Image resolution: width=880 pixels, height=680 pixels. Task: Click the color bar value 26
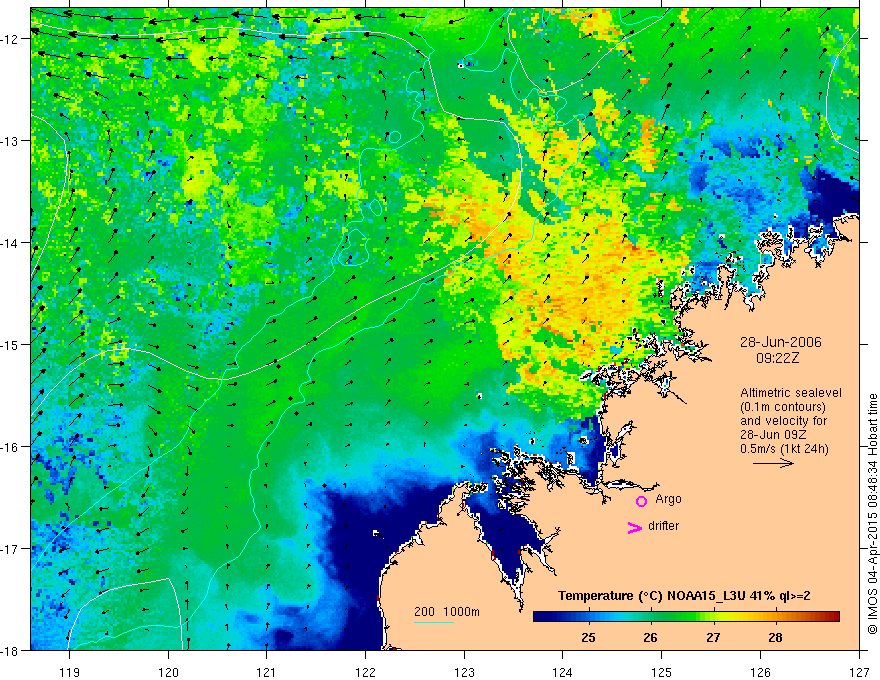pos(650,637)
